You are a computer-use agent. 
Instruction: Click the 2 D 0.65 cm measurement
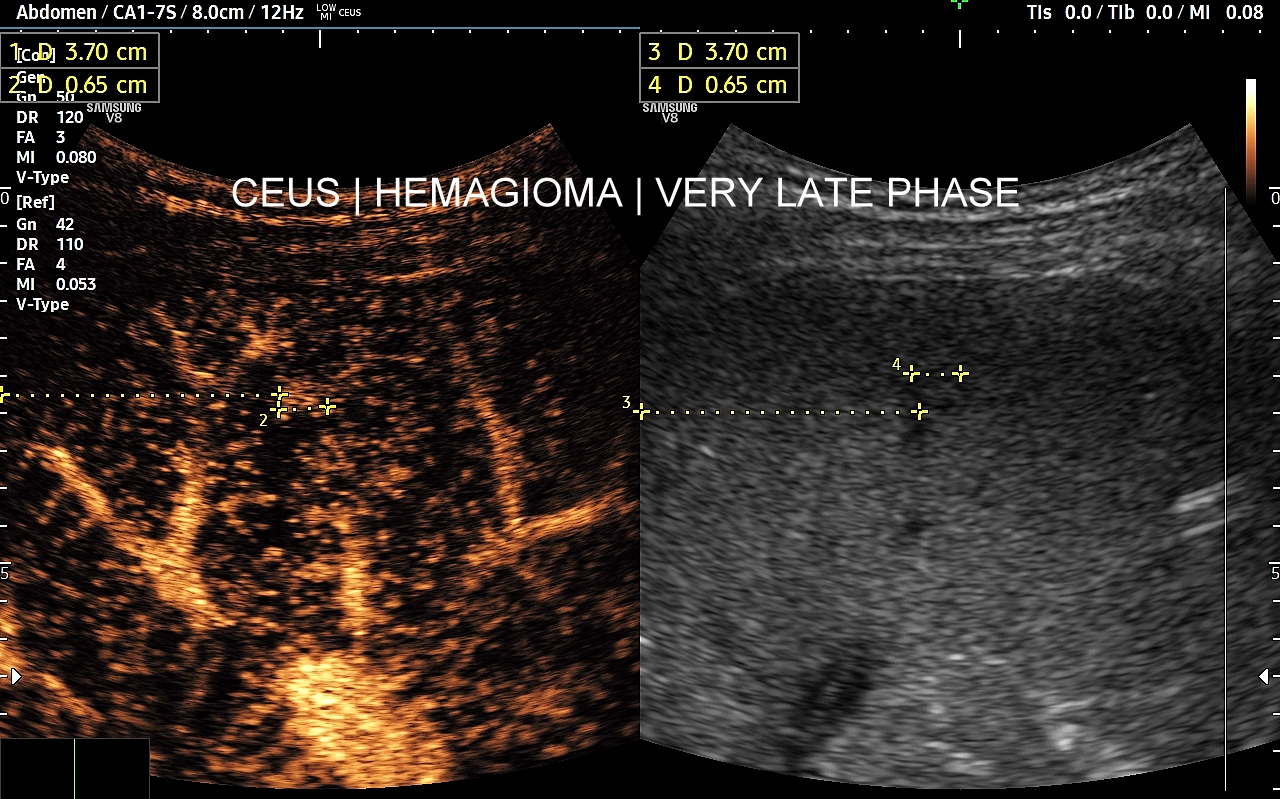pyautogui.click(x=79, y=85)
